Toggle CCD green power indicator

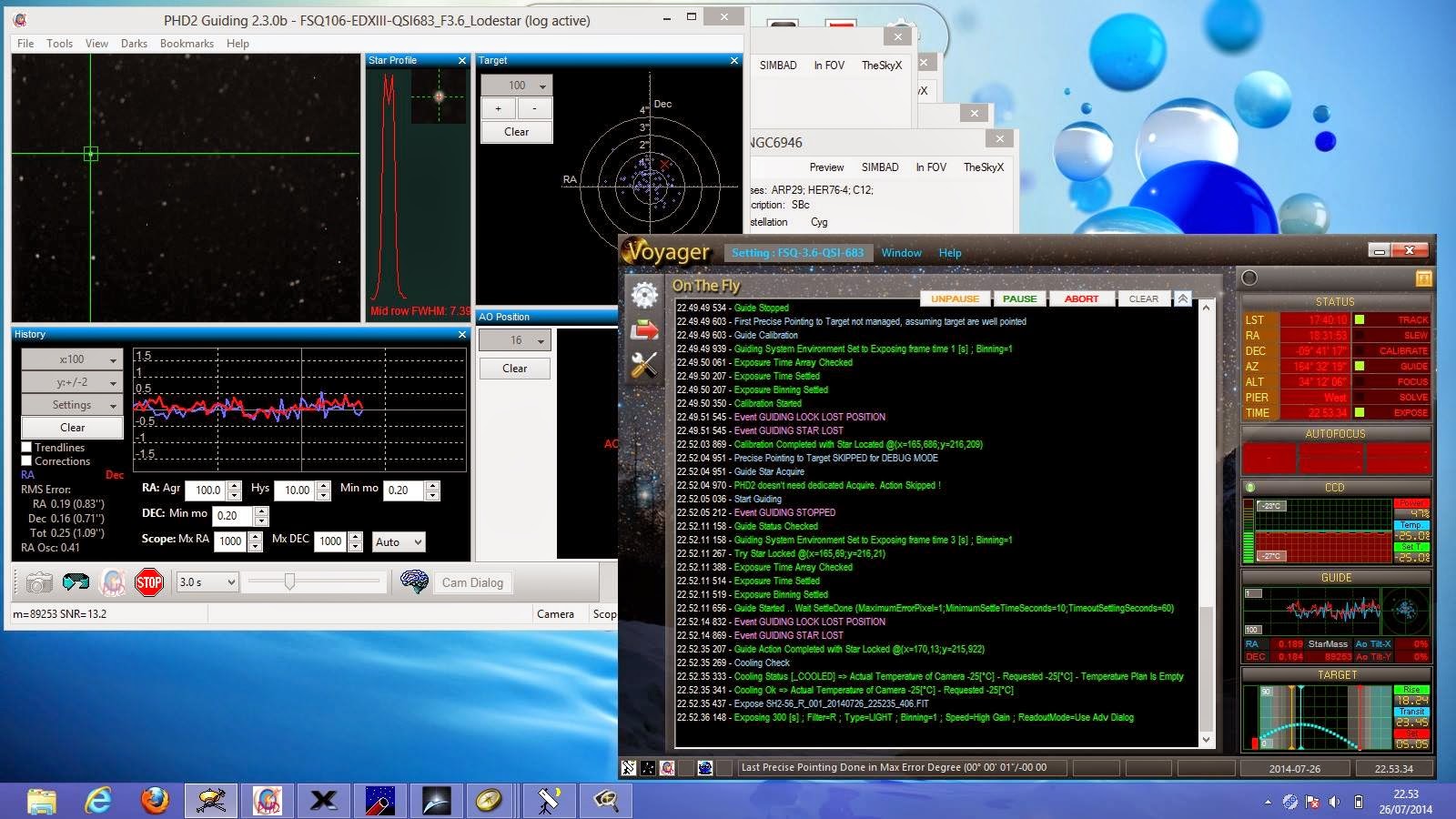coord(1250,488)
